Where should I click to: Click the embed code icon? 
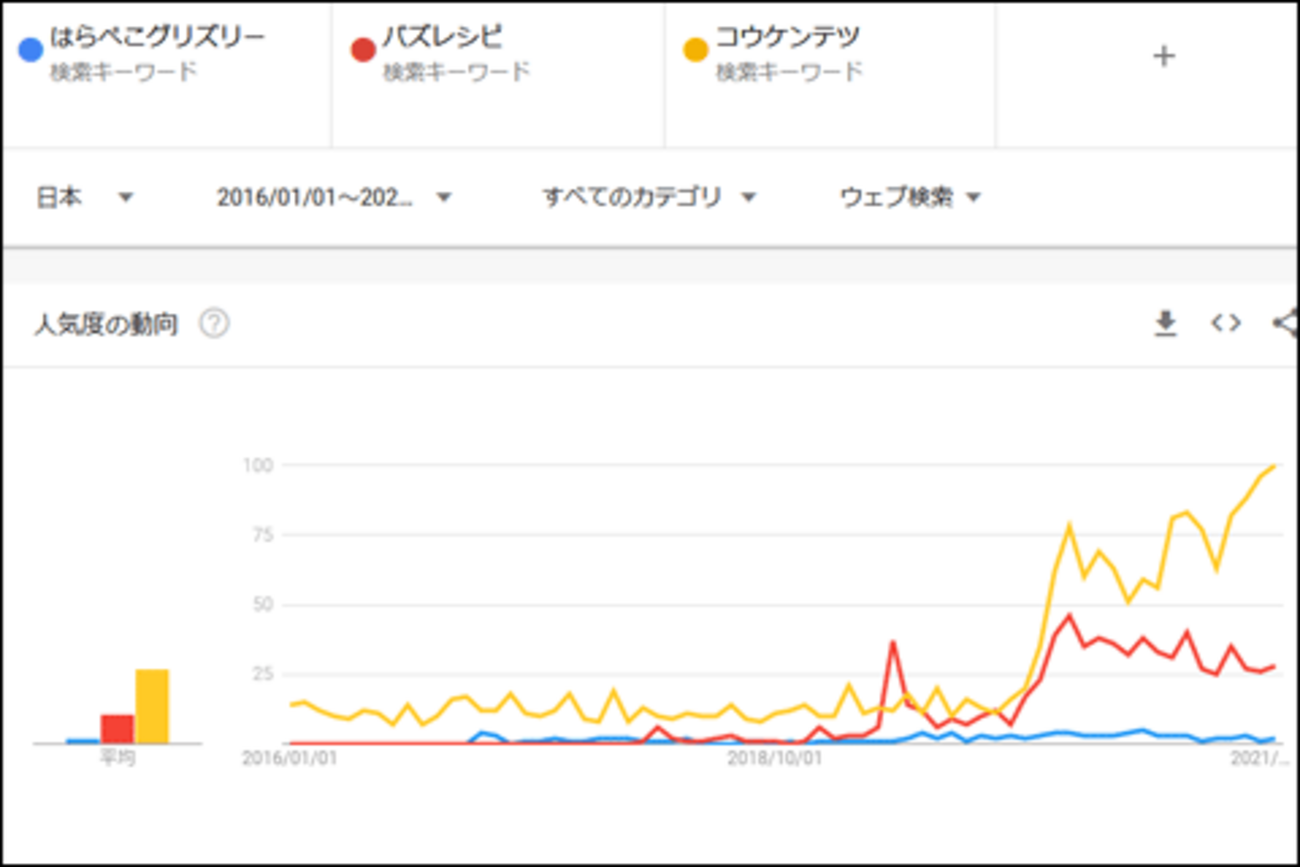pos(1226,323)
